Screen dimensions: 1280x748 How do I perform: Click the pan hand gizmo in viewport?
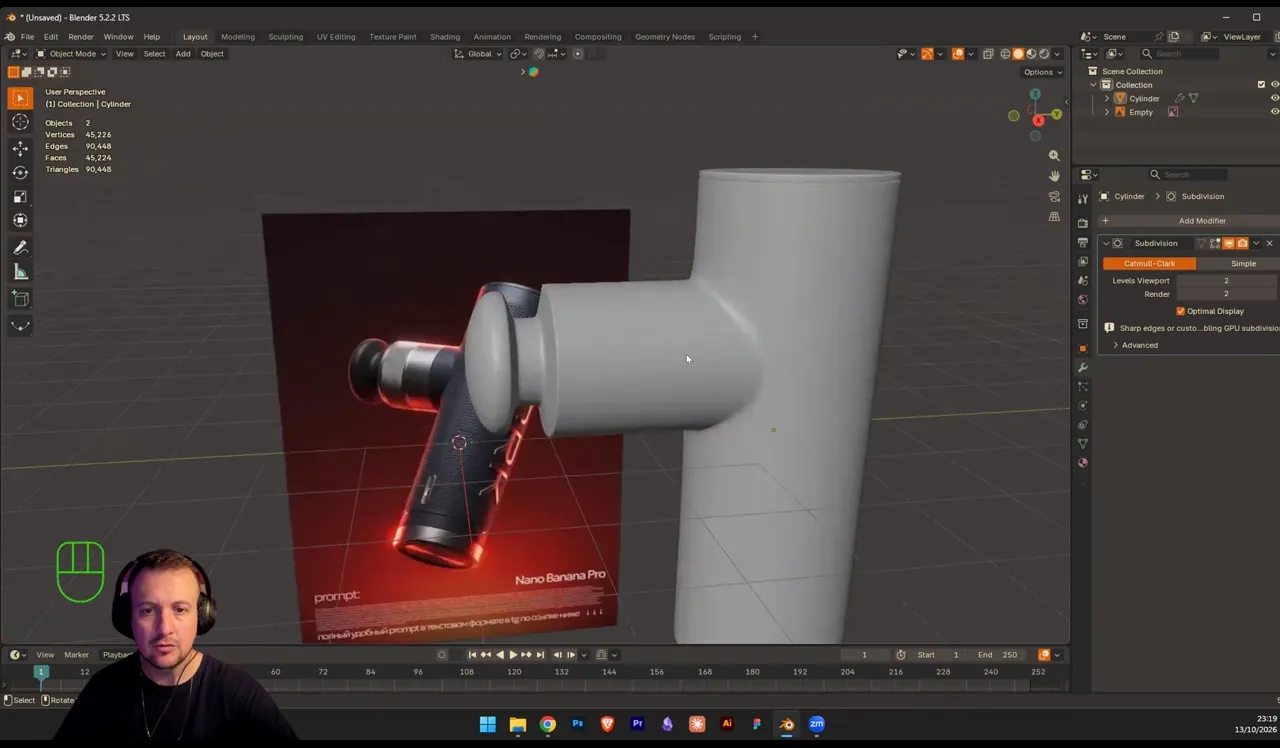1054,176
